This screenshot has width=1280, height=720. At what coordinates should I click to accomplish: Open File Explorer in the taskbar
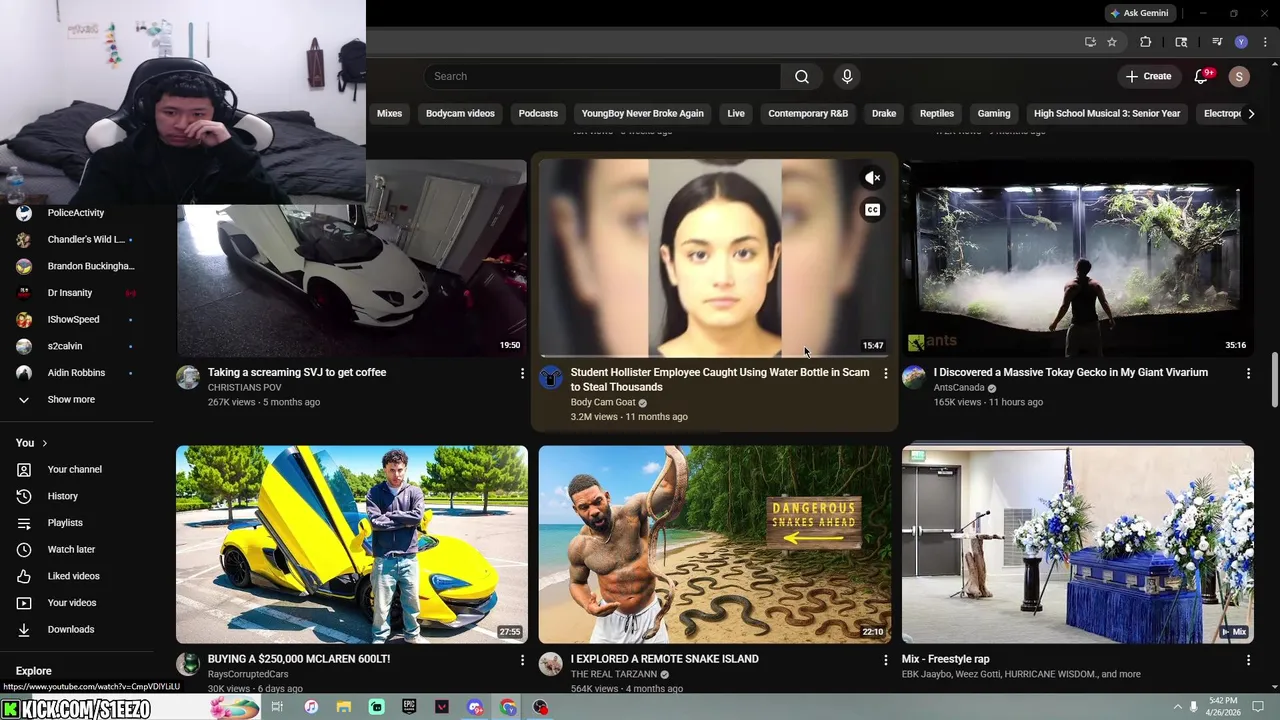(x=343, y=707)
